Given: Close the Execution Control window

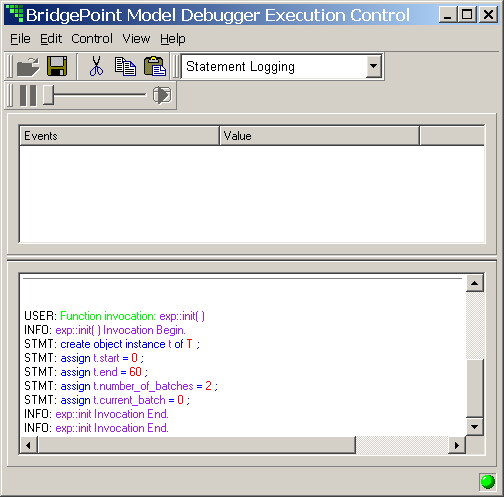Looking at the screenshot, I should point(488,15).
